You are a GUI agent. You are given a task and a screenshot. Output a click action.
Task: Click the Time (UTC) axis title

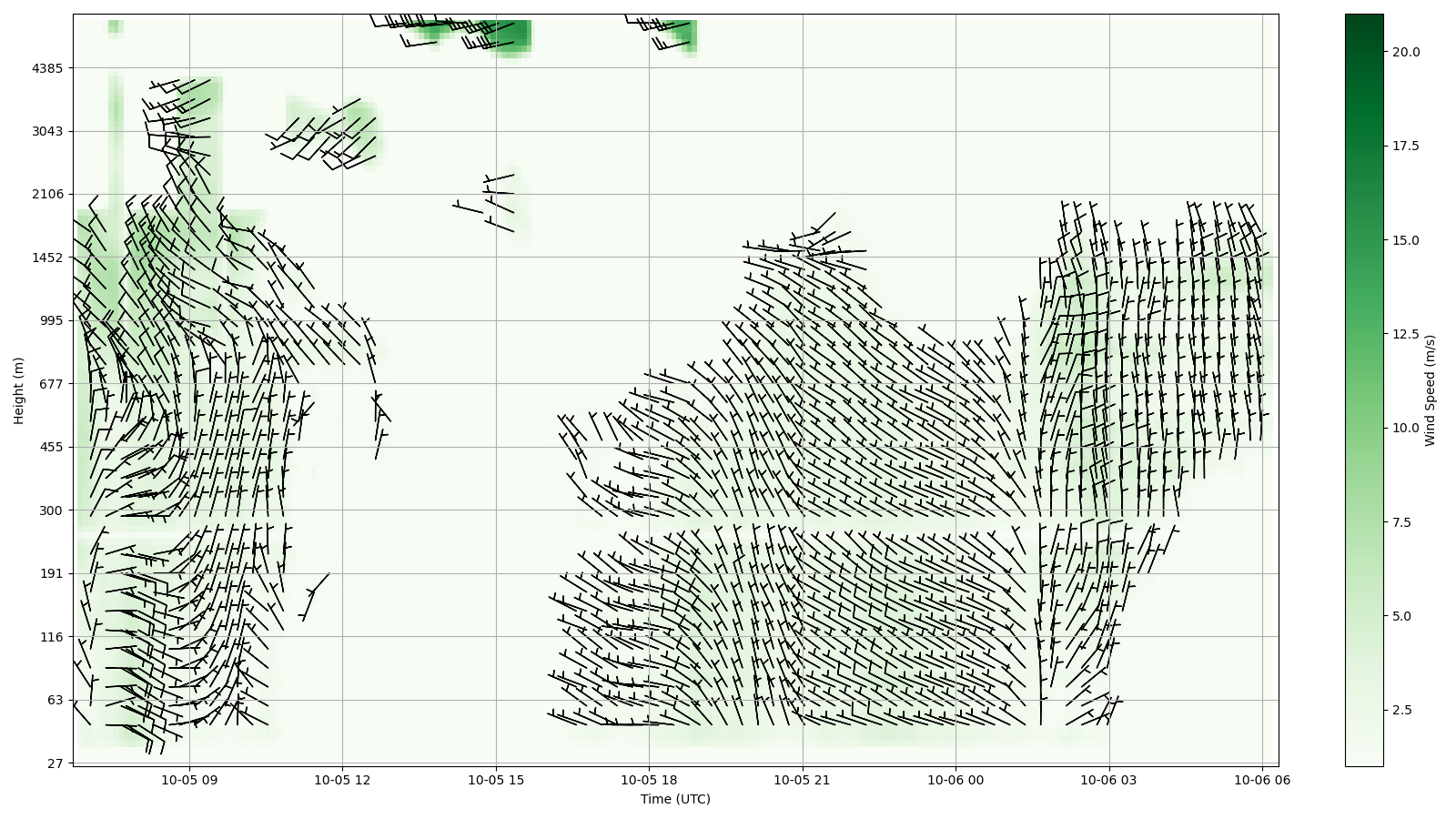(675, 800)
